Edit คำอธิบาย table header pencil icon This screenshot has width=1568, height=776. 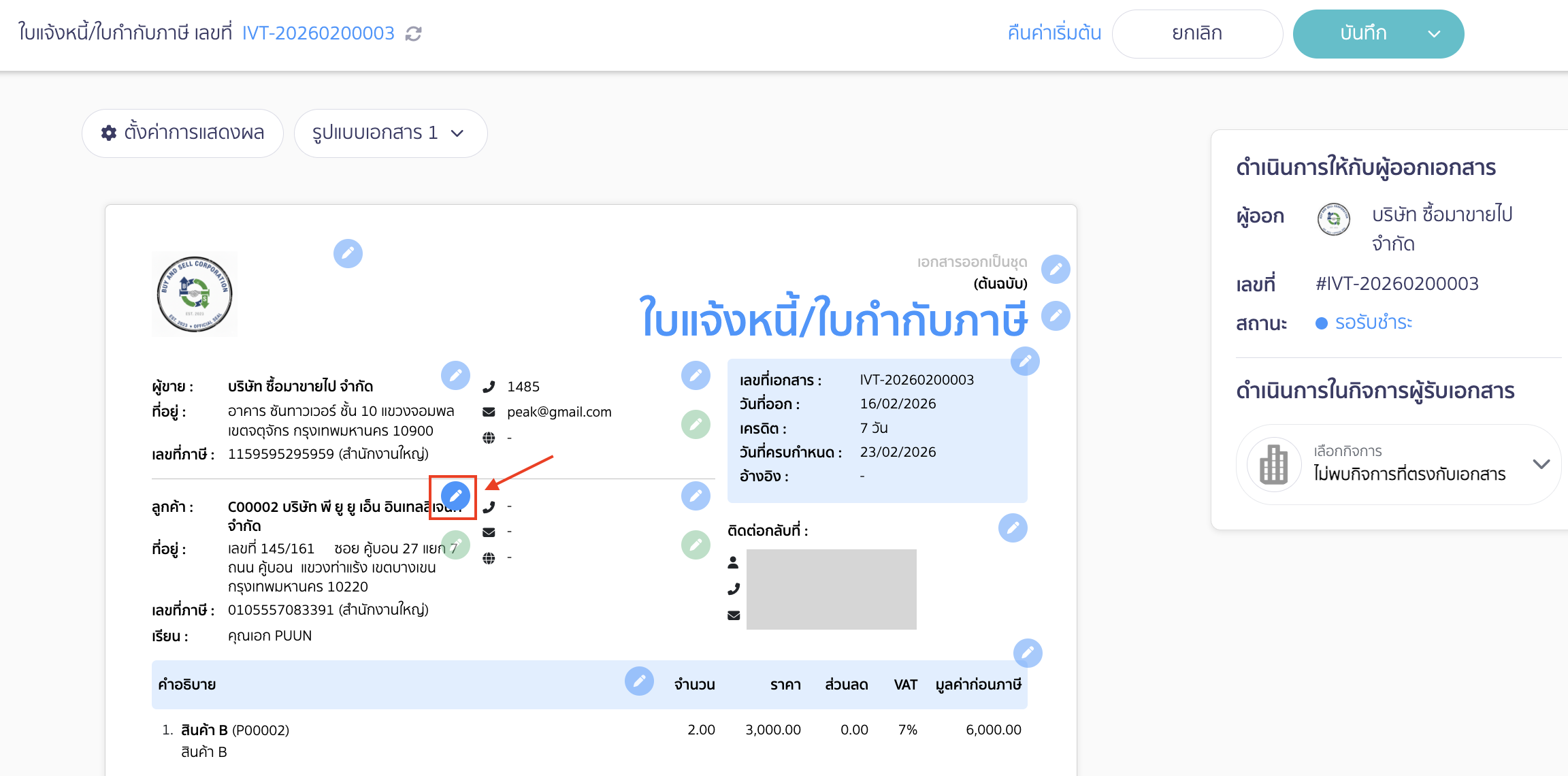point(638,682)
